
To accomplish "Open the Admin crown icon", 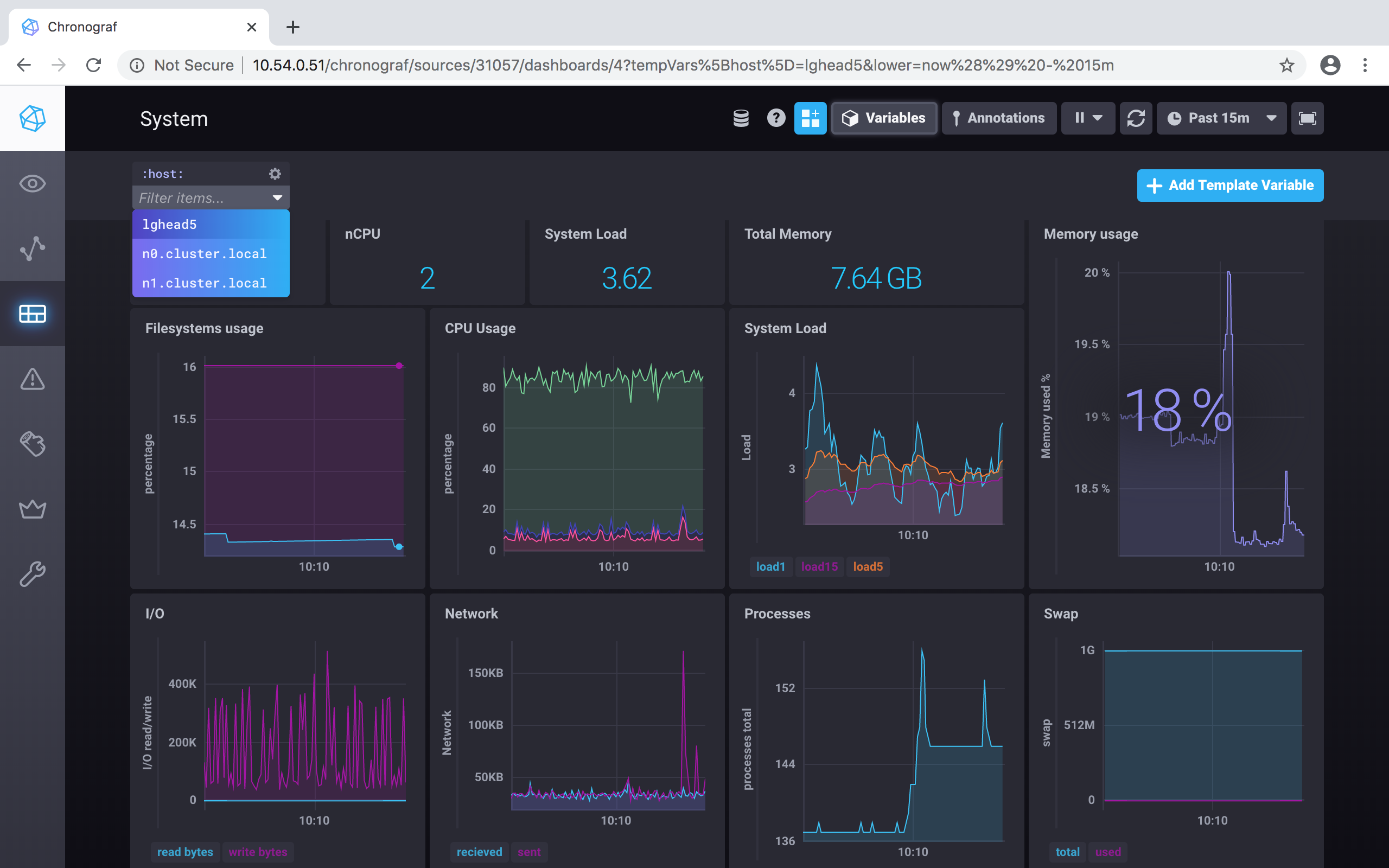I will click(x=32, y=509).
